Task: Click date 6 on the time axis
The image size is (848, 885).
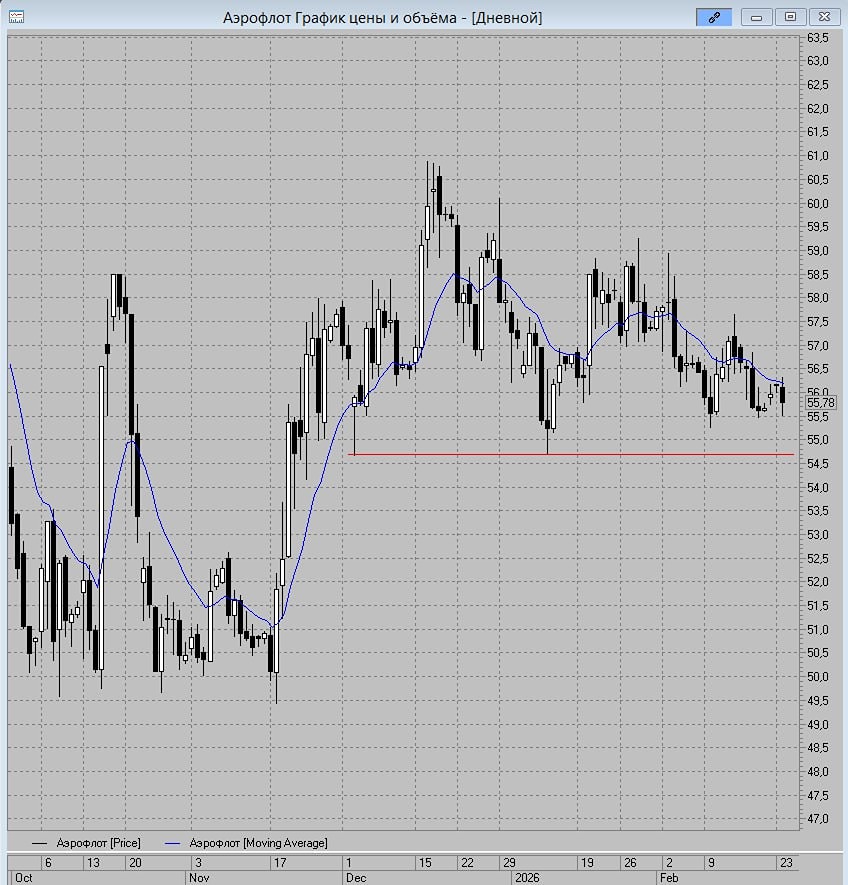Action: 48,862
